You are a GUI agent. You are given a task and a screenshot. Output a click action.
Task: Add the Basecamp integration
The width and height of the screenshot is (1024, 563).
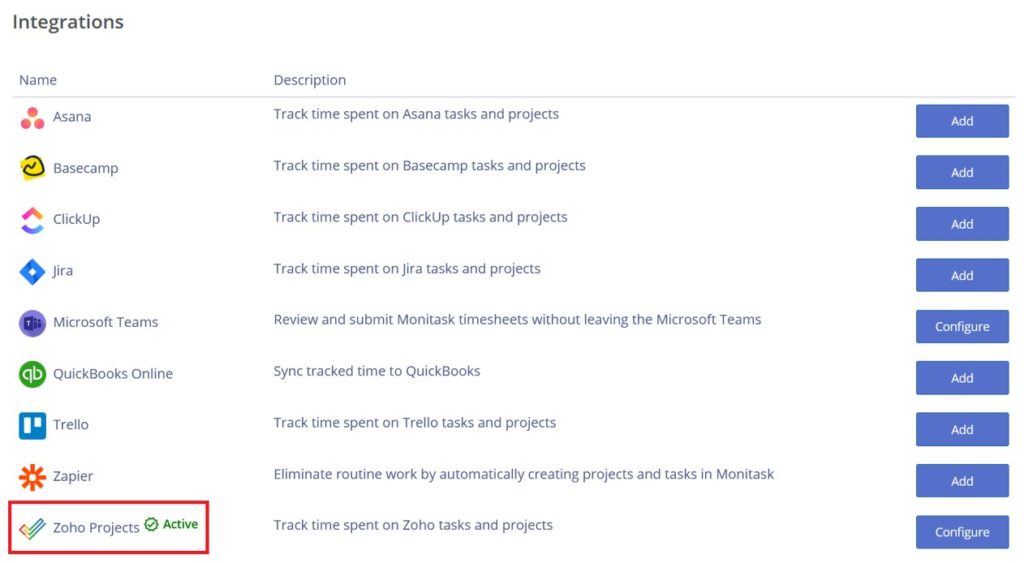961,172
